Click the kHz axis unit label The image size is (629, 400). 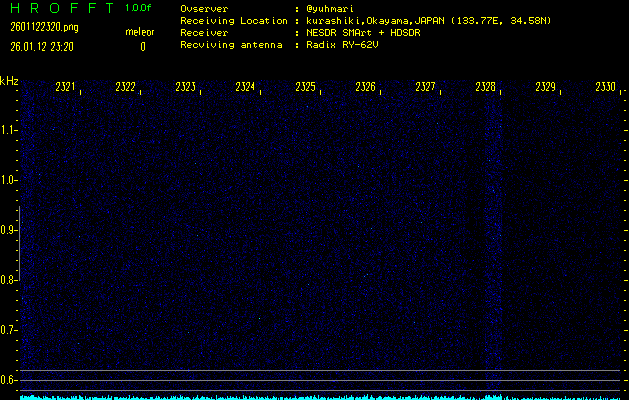(9, 81)
